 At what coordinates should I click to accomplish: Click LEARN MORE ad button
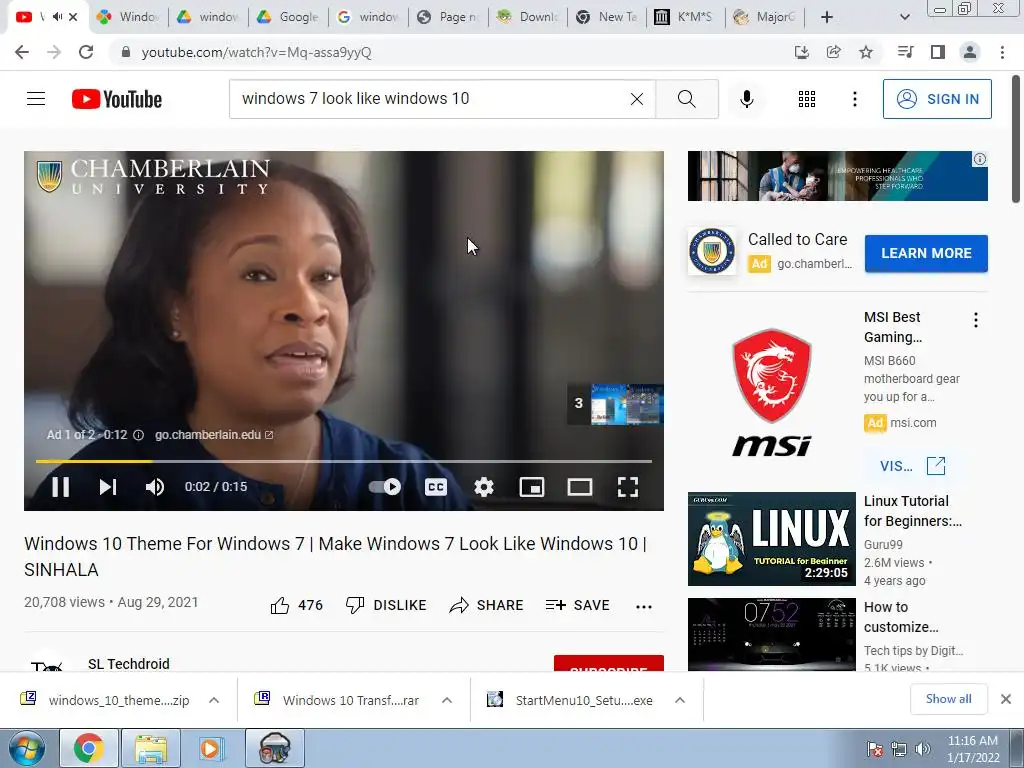pyautogui.click(x=926, y=253)
